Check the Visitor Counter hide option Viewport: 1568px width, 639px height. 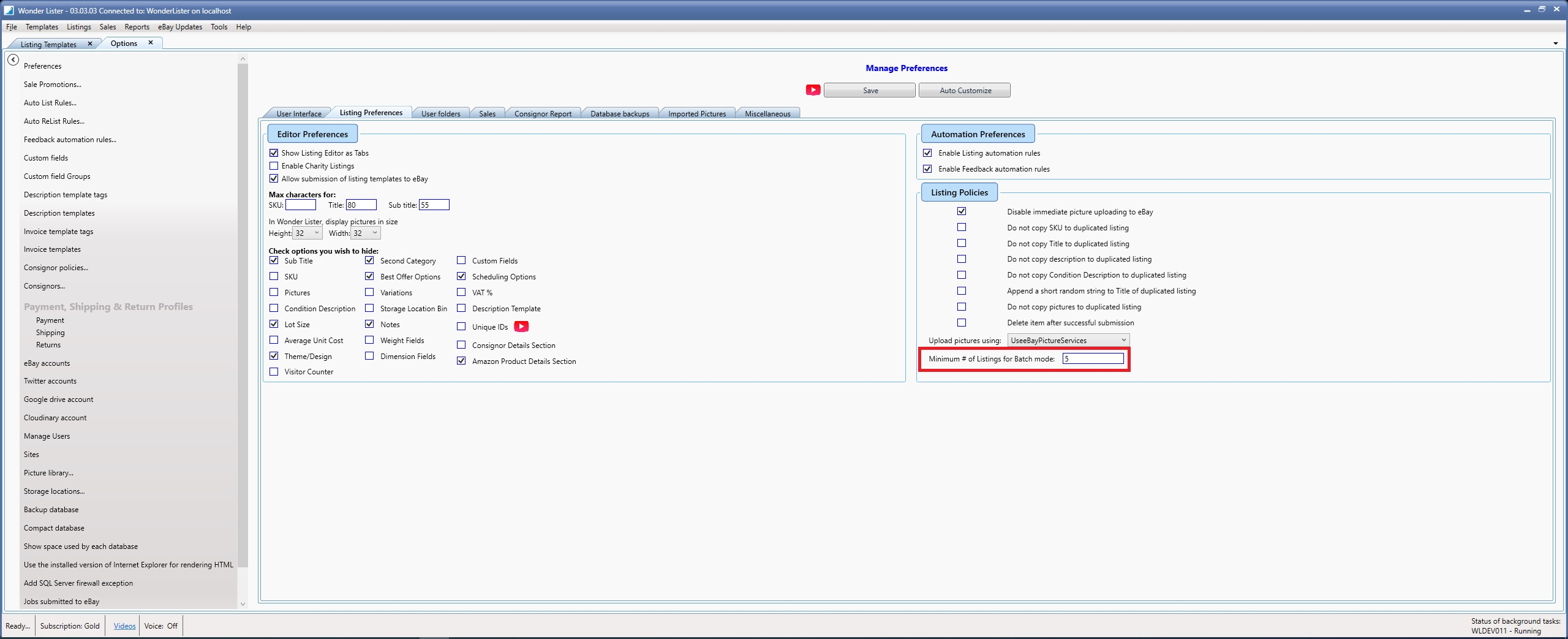coord(274,372)
